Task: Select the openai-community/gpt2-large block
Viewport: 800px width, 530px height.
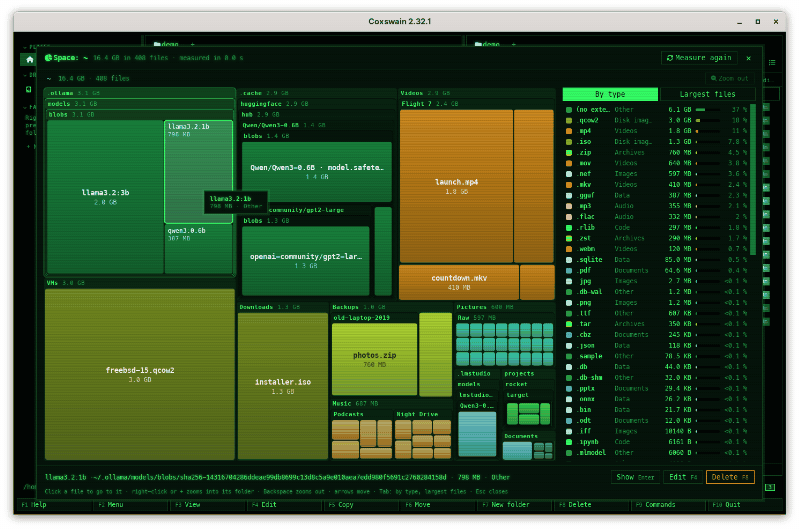Action: pos(306,261)
